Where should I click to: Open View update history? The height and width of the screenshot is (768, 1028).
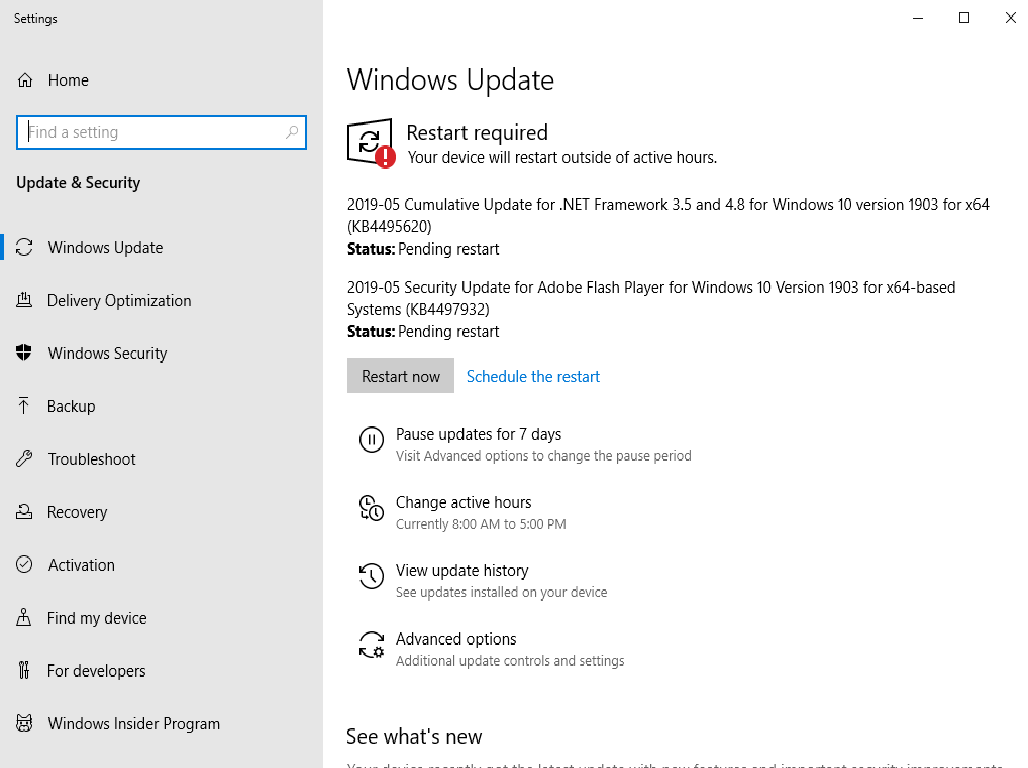tap(462, 571)
